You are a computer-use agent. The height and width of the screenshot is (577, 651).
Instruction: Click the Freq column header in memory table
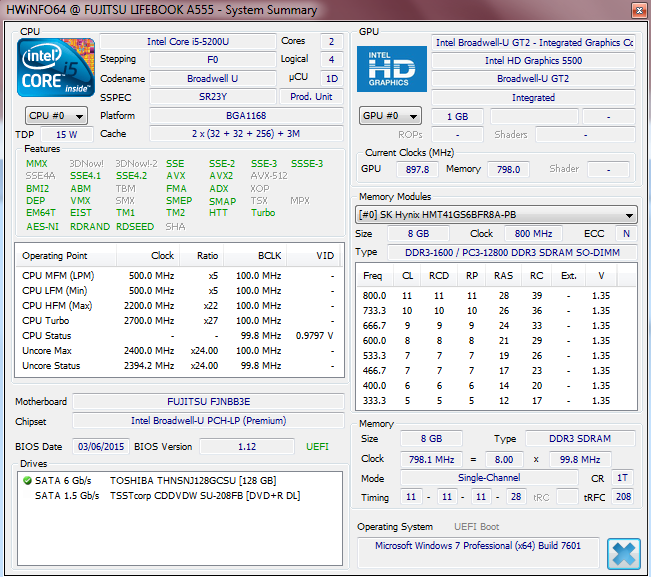pyautogui.click(x=373, y=276)
